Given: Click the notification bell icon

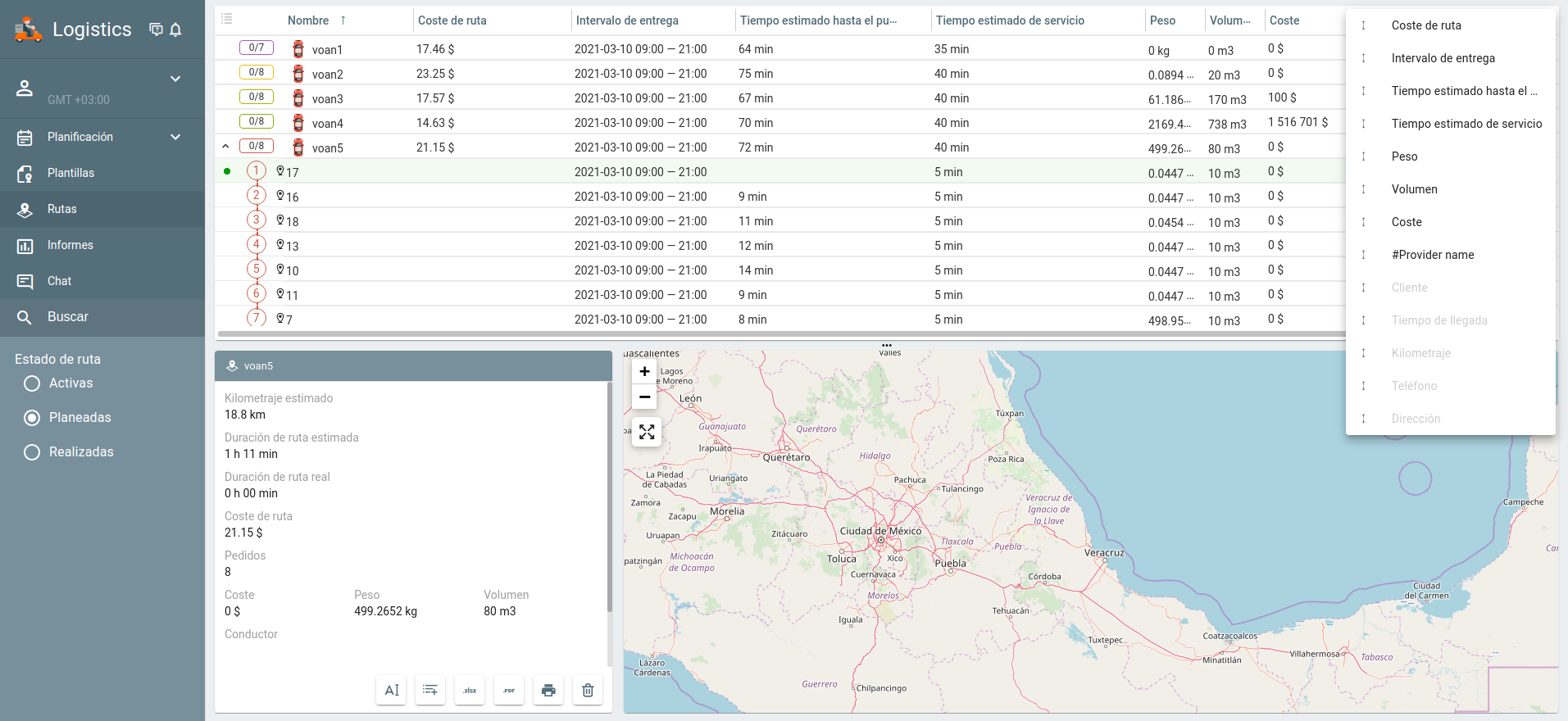Looking at the screenshot, I should [x=175, y=30].
